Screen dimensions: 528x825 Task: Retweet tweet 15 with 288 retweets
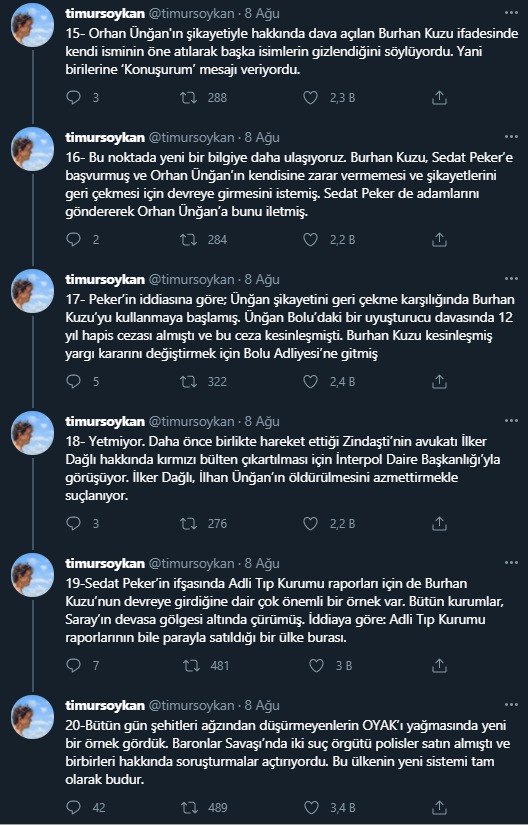pyautogui.click(x=188, y=97)
